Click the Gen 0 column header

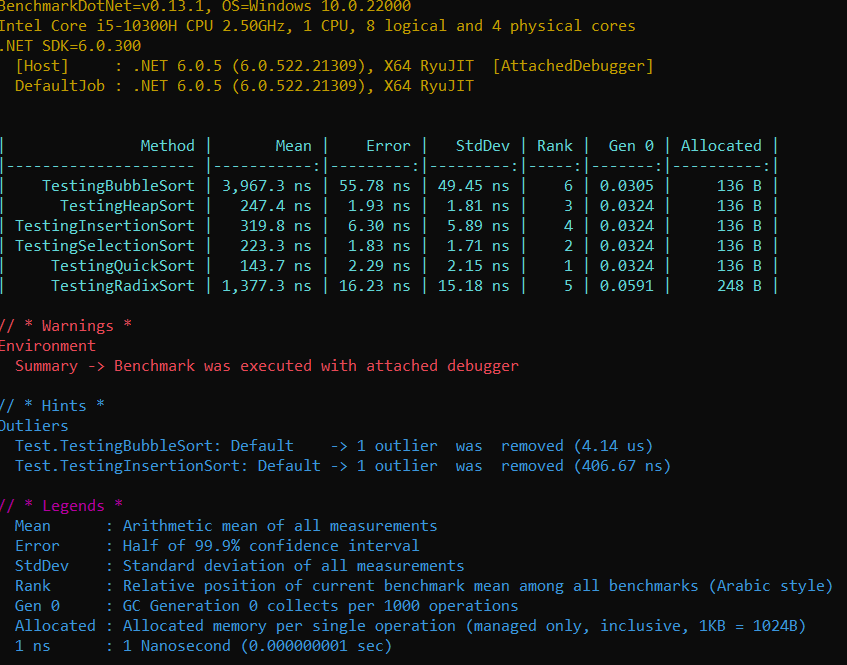click(631, 146)
